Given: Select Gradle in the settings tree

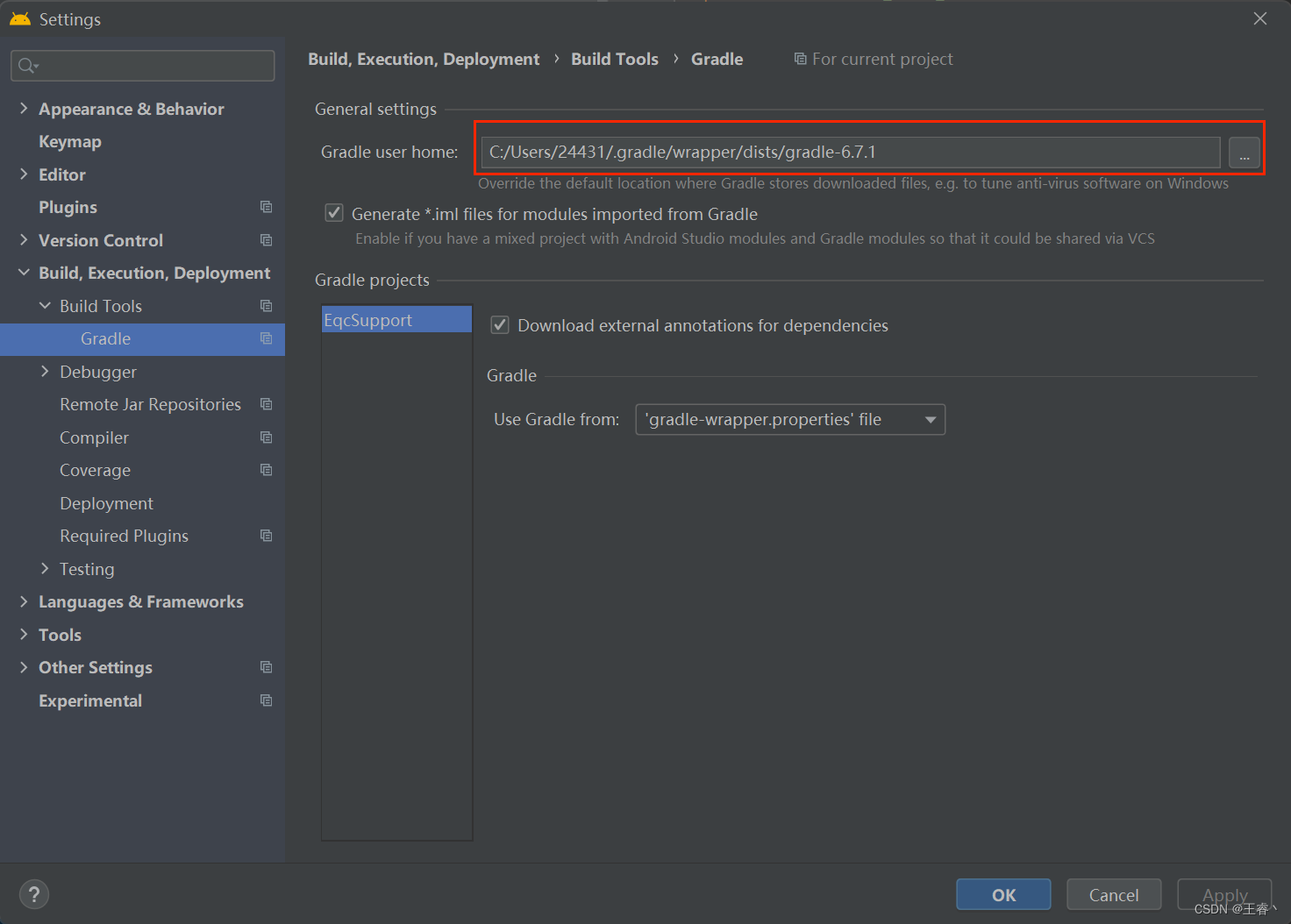Looking at the screenshot, I should (142, 338).
